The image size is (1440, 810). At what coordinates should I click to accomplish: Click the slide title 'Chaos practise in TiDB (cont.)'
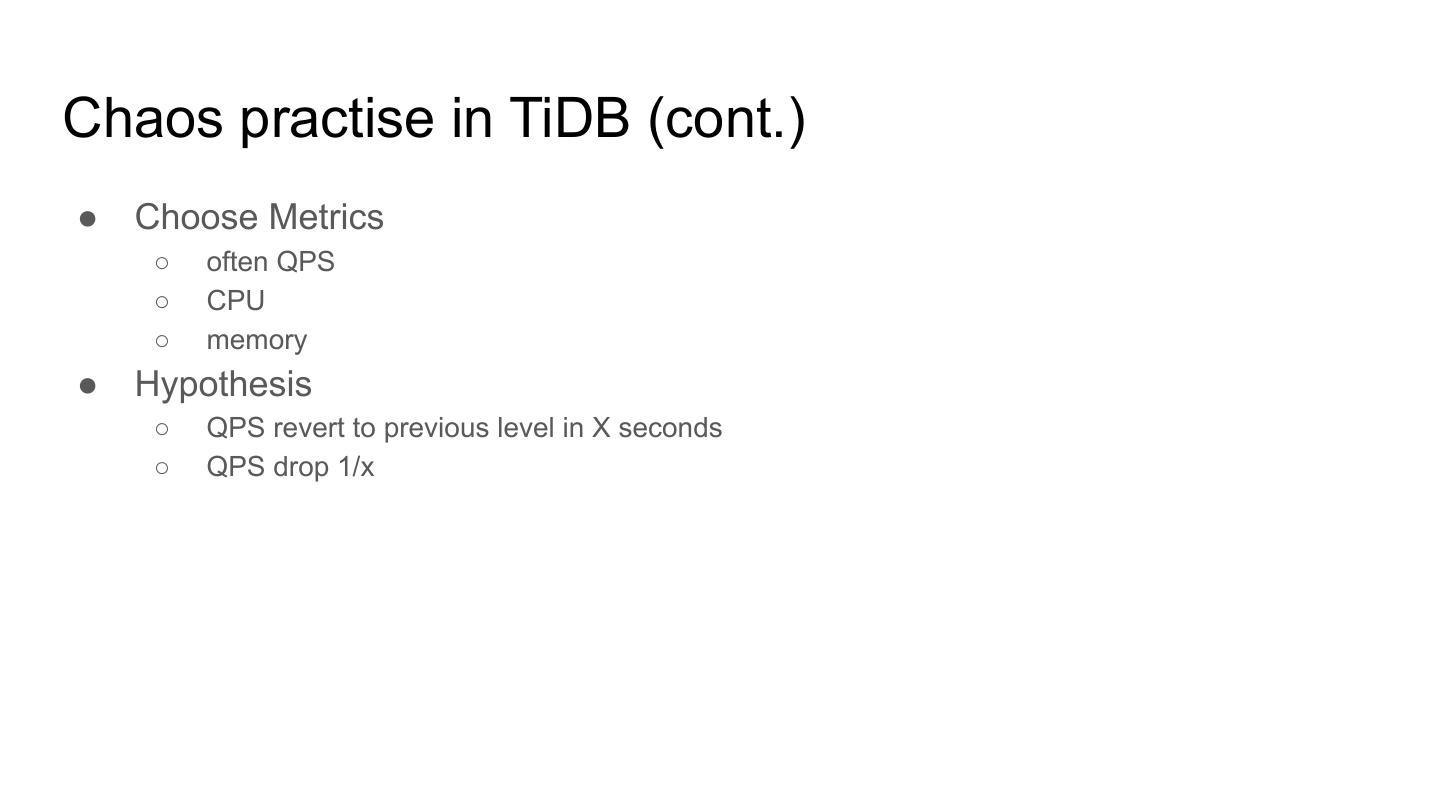[434, 118]
